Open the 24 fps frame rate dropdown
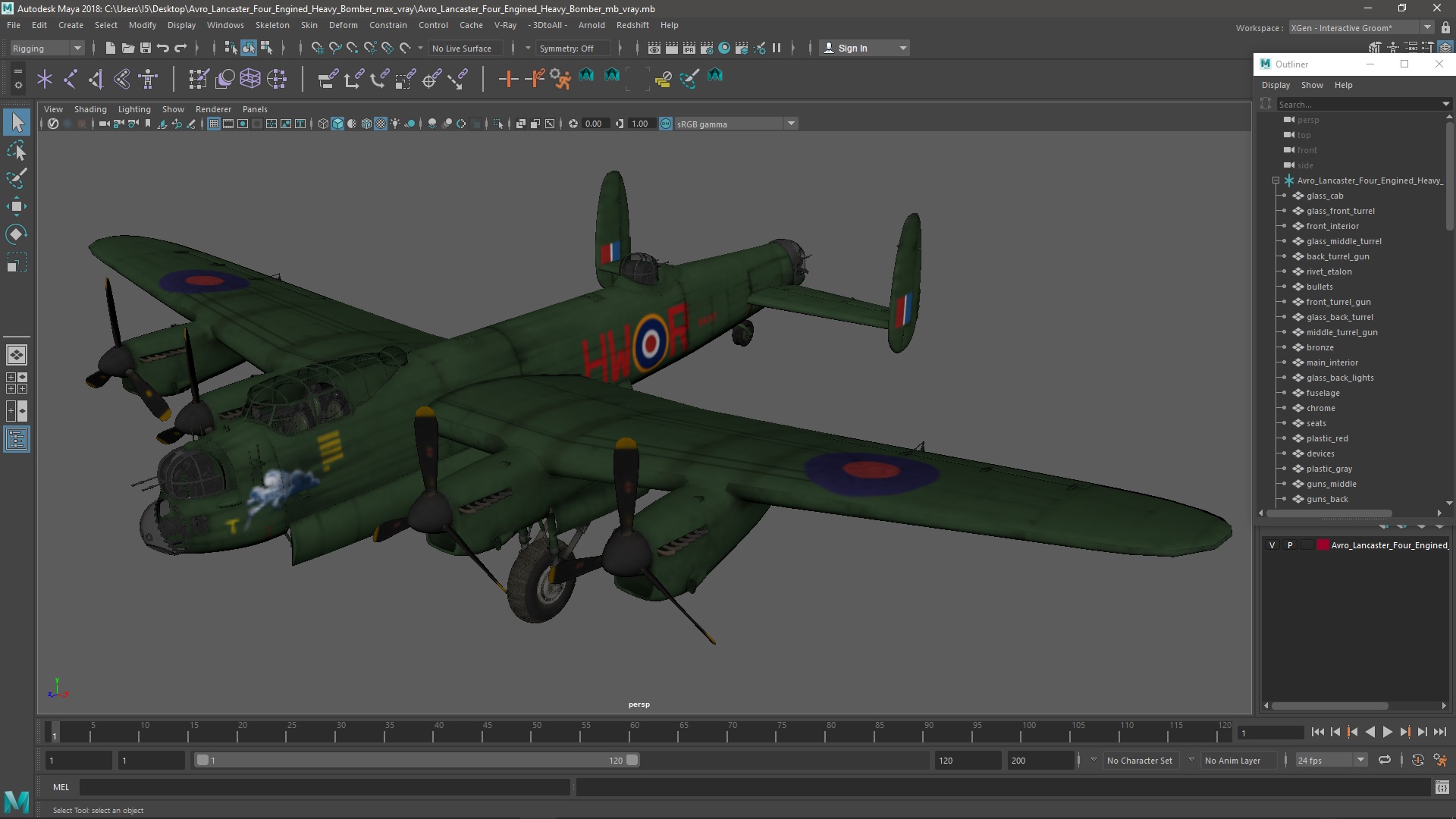Image resolution: width=1456 pixels, height=819 pixels. tap(1331, 760)
